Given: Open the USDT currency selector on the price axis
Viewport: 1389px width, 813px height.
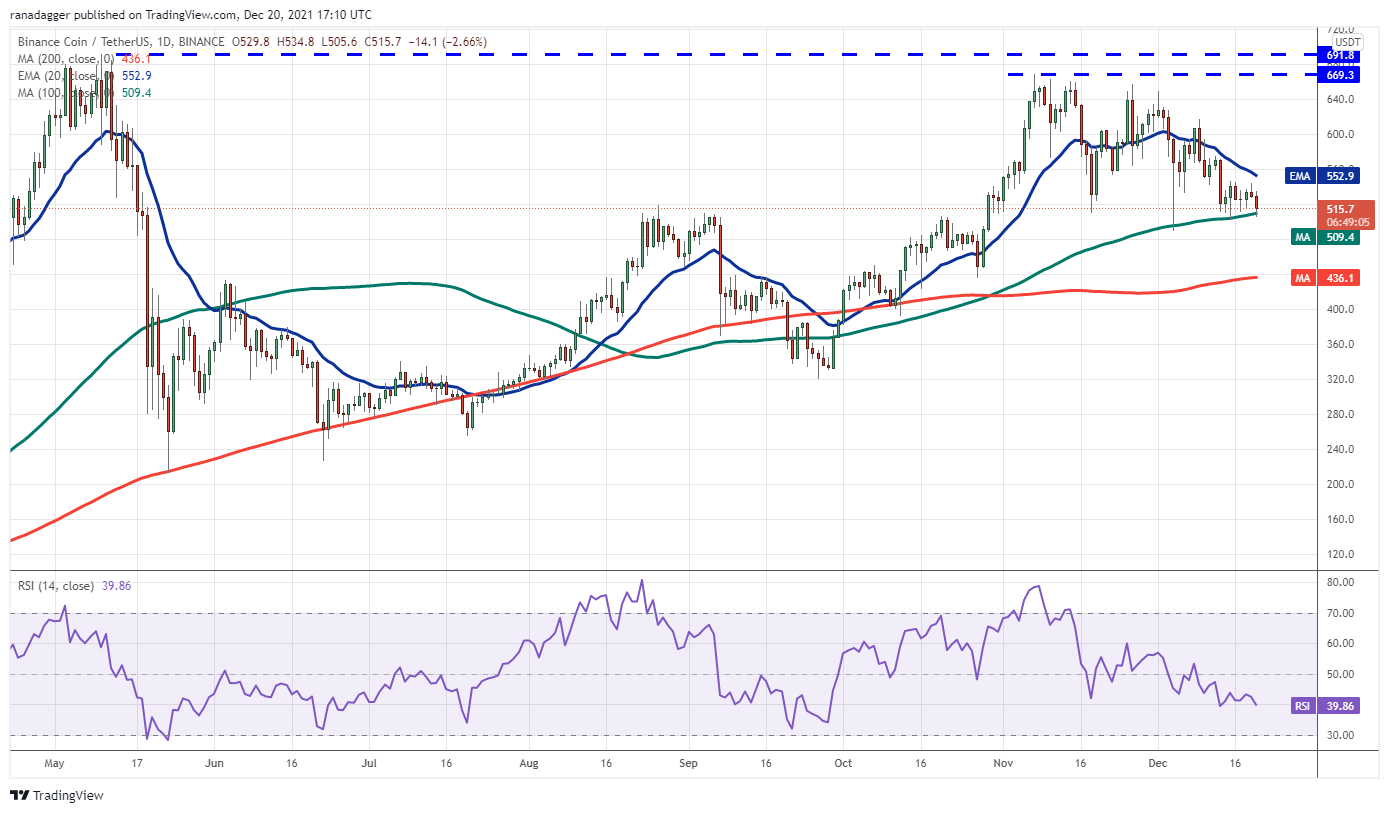Looking at the screenshot, I should point(1347,42).
